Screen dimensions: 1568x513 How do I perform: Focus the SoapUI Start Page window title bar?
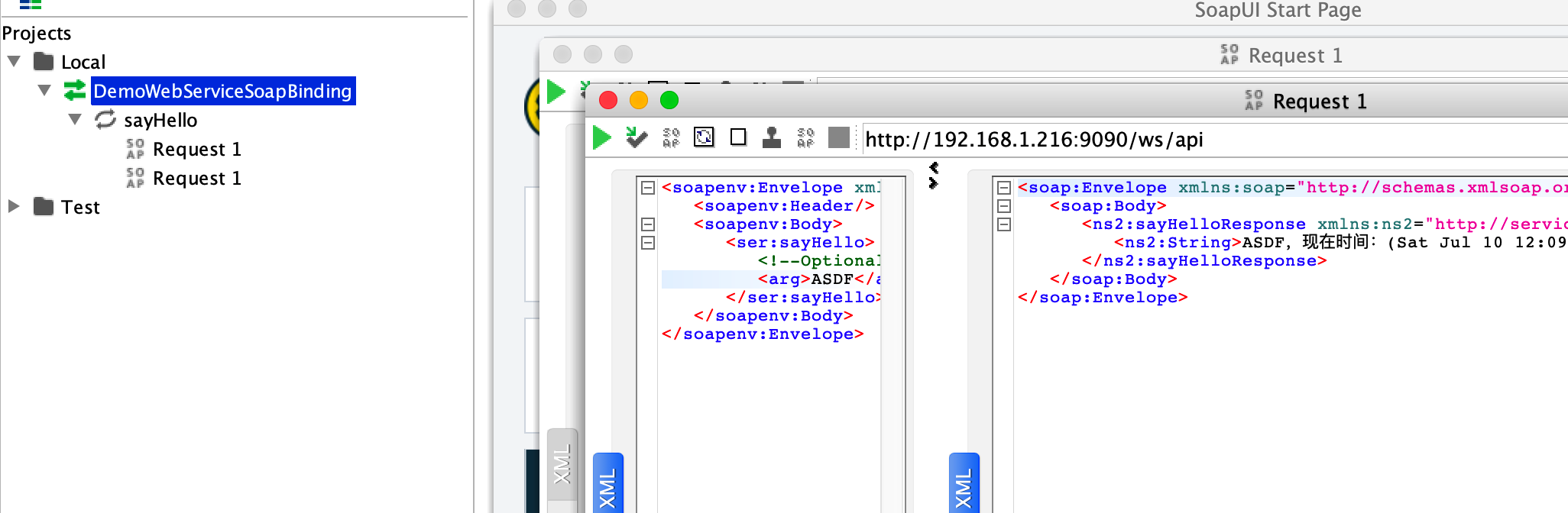coord(1278,10)
